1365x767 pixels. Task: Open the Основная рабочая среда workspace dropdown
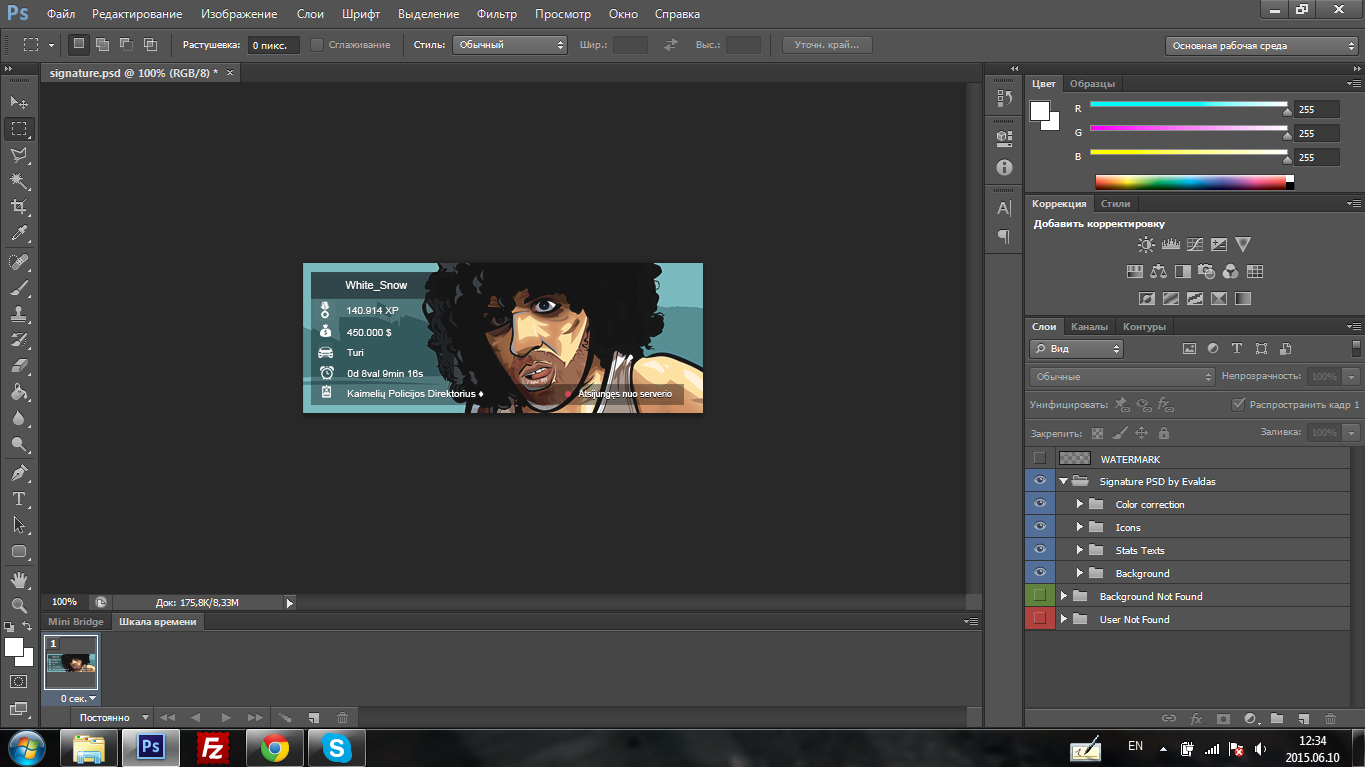click(x=1262, y=46)
